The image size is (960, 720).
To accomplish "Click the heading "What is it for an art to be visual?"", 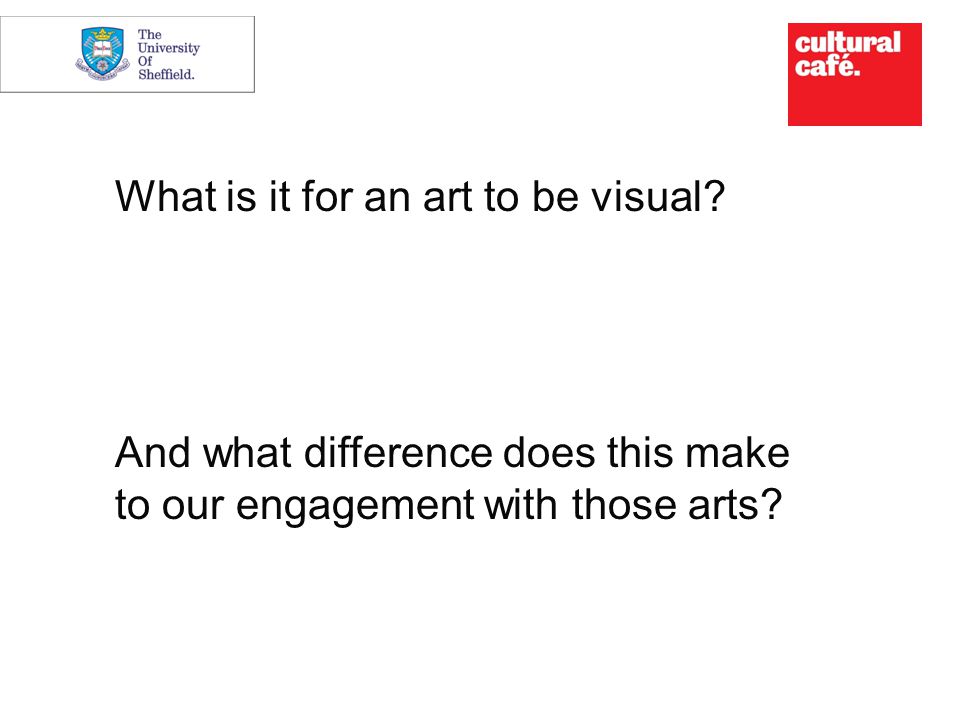I will [x=420, y=197].
